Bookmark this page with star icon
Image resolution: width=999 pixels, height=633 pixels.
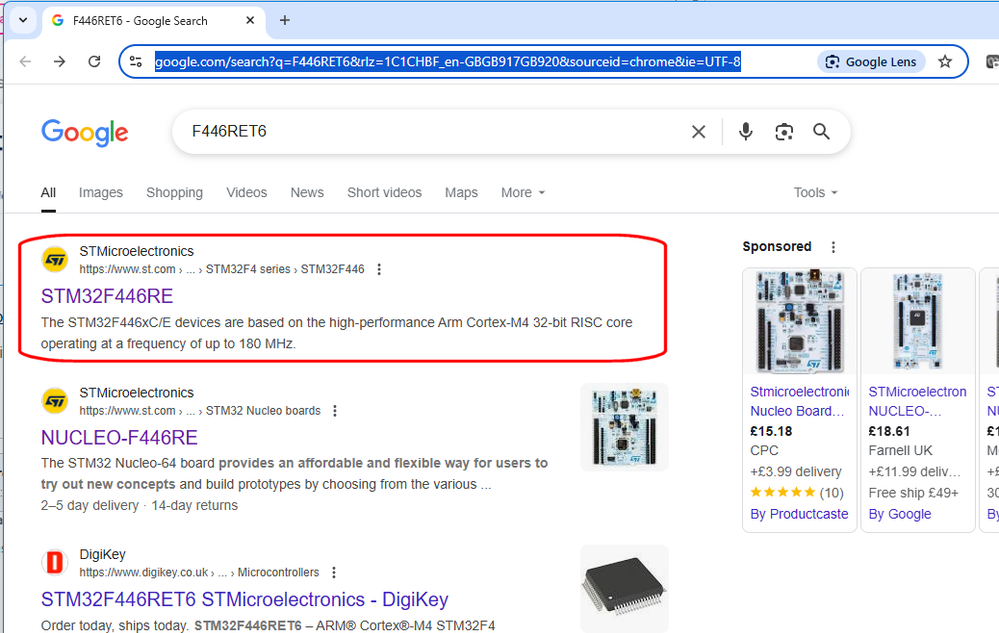click(x=945, y=62)
